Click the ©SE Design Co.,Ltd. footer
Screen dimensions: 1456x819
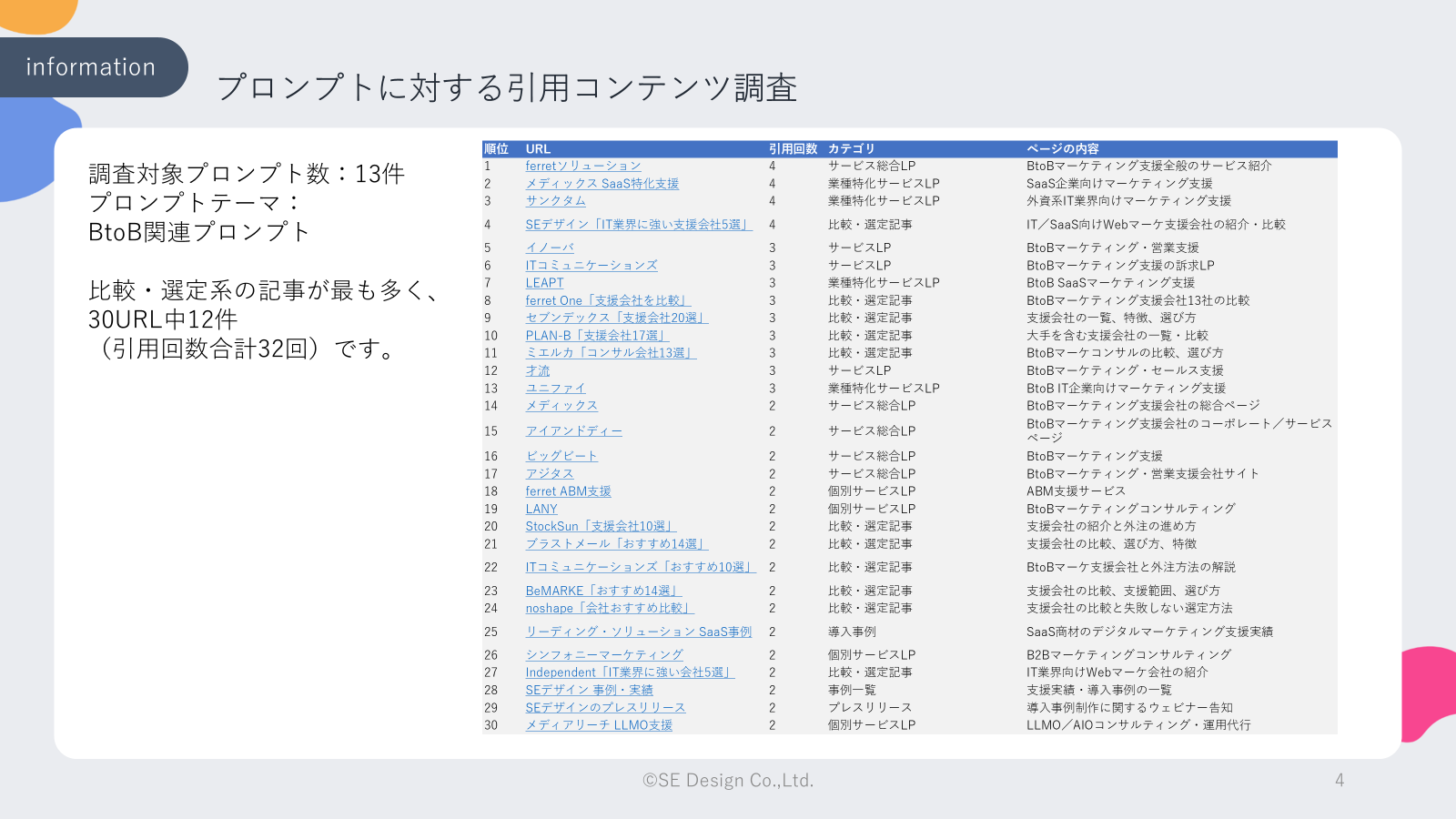tap(728, 781)
